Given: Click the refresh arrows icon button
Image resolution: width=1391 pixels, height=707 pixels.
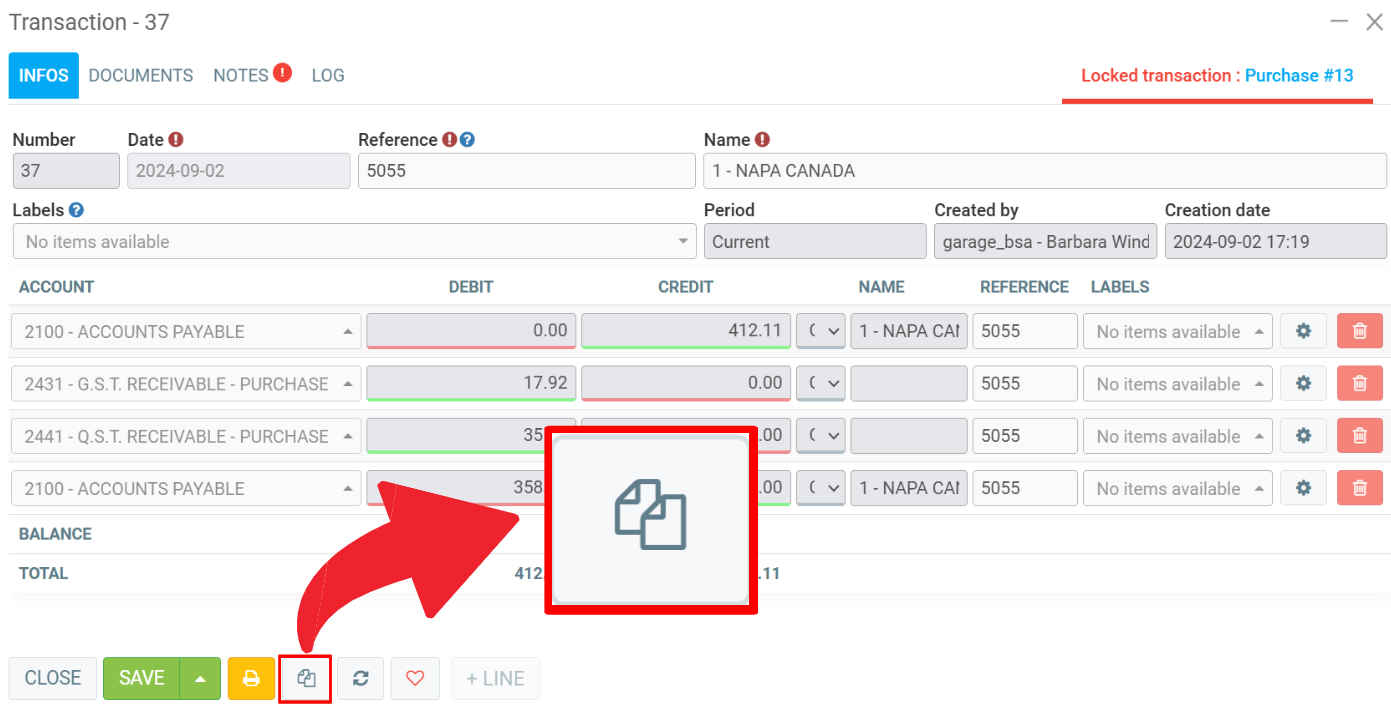Looking at the screenshot, I should (361, 678).
